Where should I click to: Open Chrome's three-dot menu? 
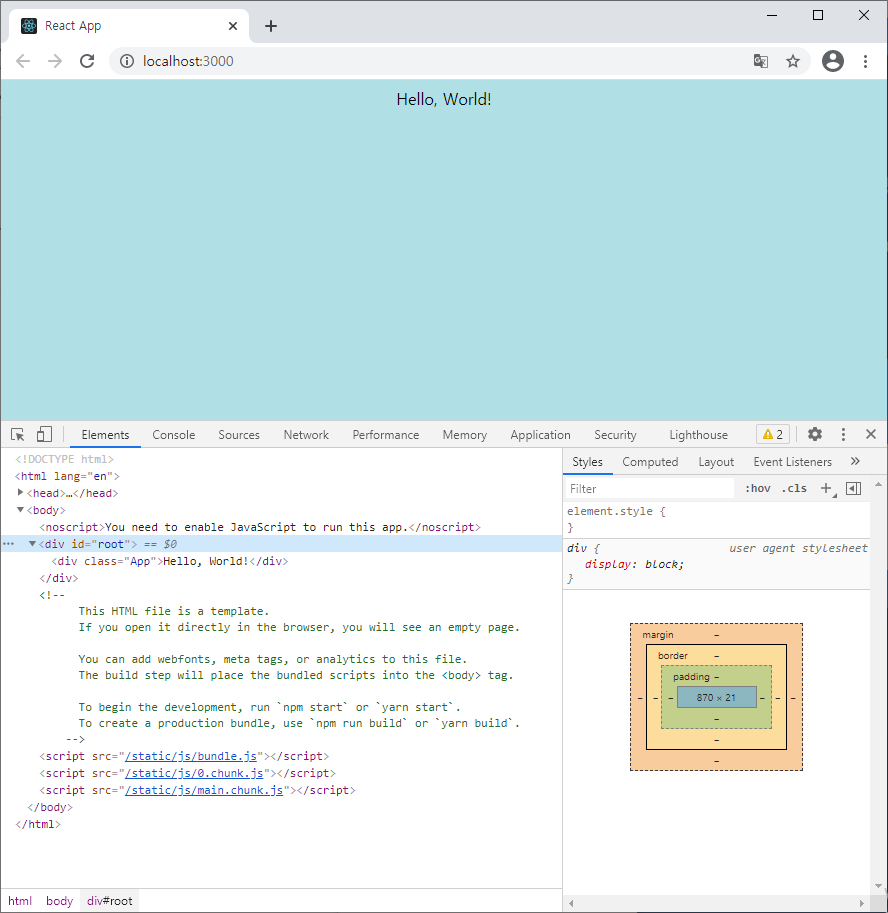coord(865,61)
